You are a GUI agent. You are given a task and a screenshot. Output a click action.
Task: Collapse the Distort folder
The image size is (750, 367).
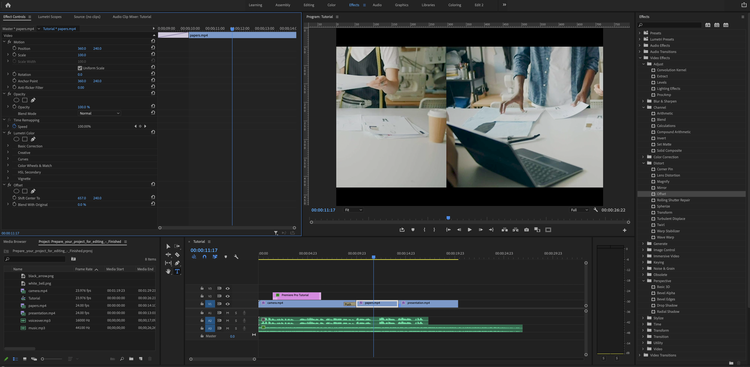644,163
